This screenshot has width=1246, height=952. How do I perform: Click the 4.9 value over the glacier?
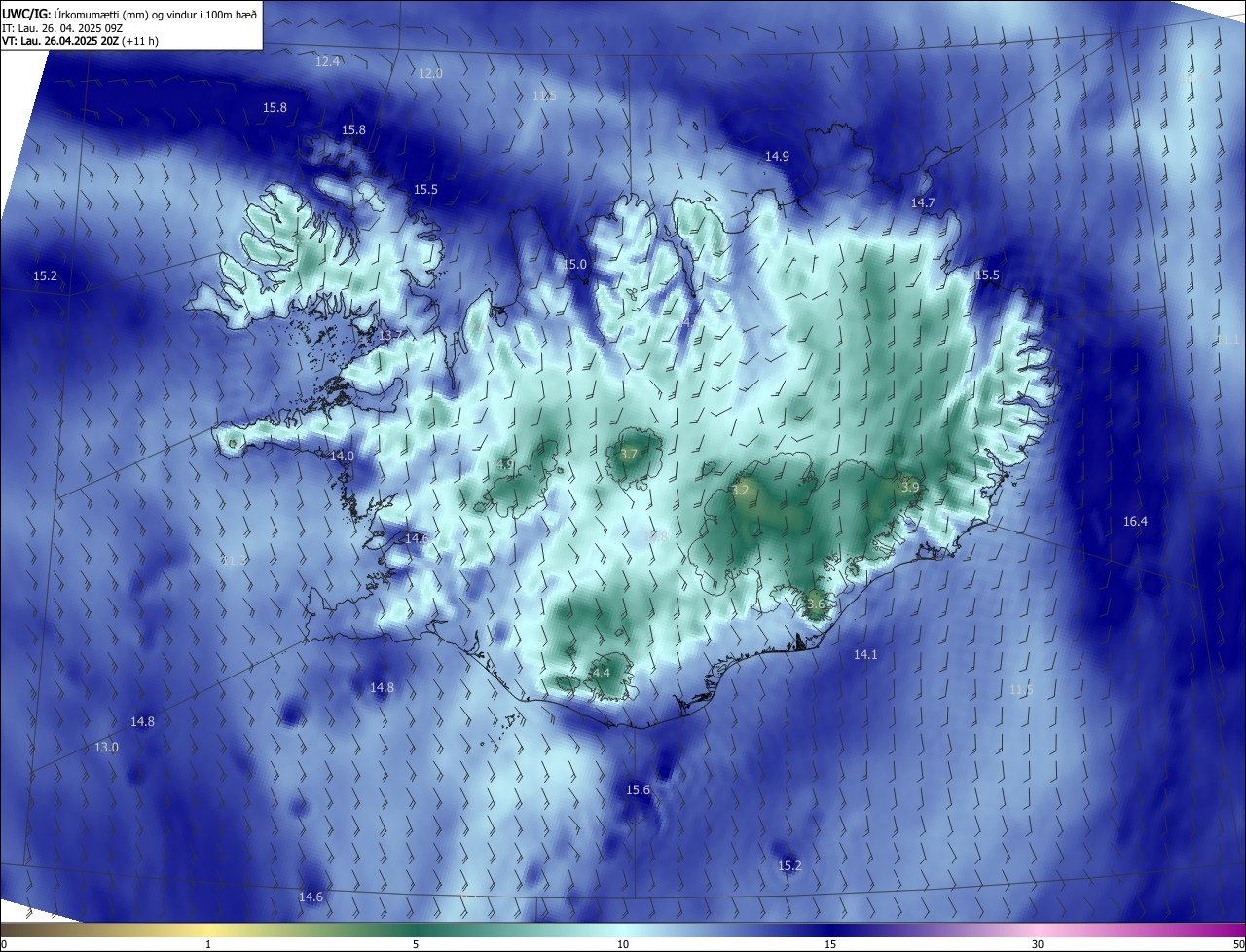505,465
